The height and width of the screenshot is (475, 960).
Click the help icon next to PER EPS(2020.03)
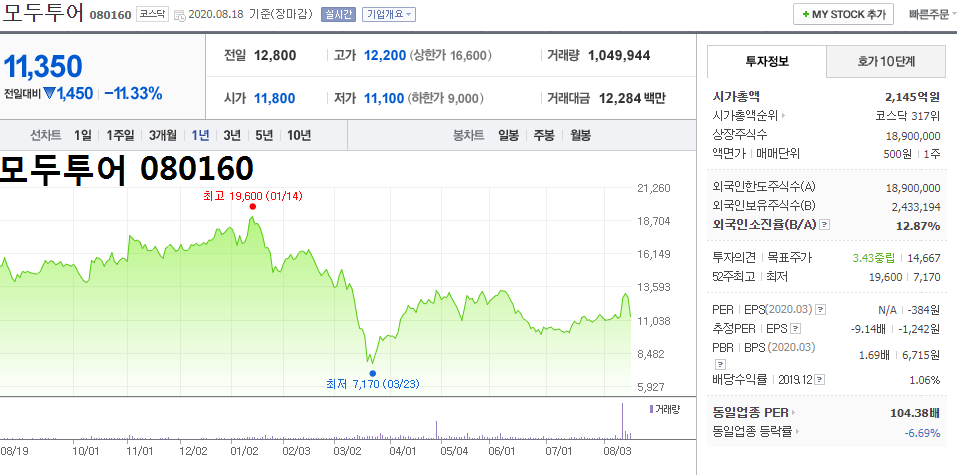coord(821,310)
